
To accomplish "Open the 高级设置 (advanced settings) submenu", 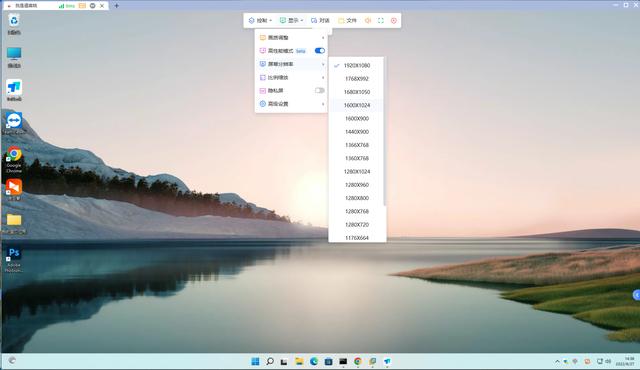I will pyautogui.click(x=291, y=104).
